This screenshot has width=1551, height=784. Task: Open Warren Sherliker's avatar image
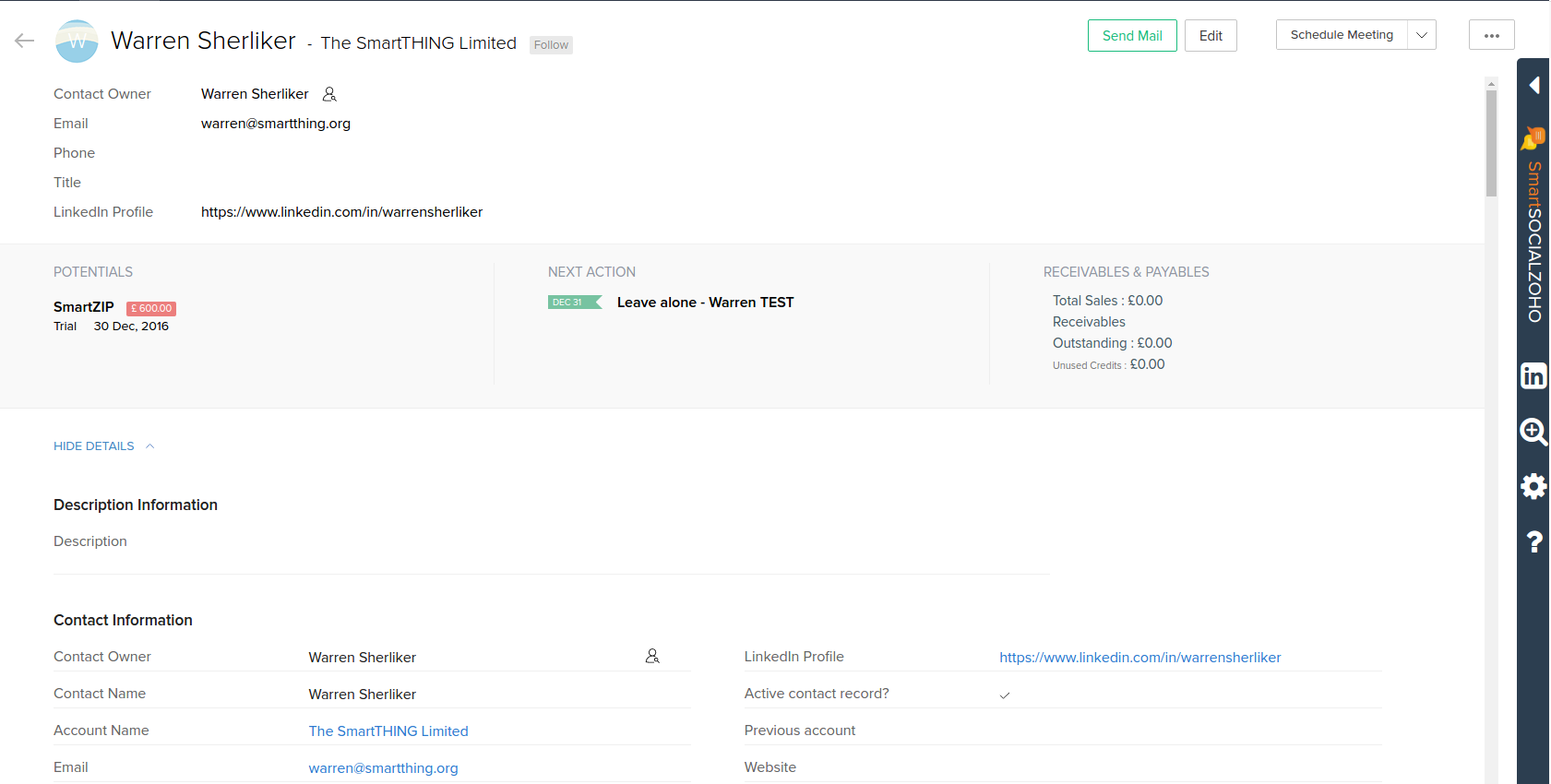77,42
